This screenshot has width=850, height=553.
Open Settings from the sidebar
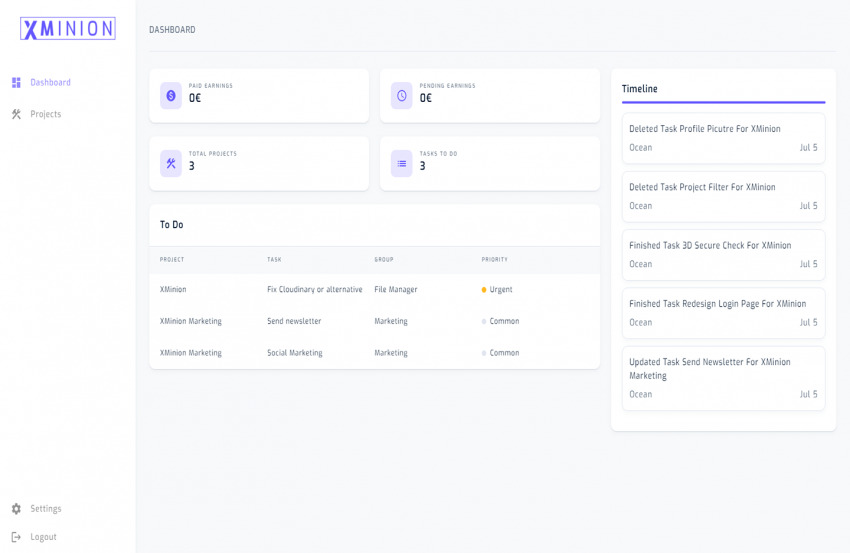[45, 509]
